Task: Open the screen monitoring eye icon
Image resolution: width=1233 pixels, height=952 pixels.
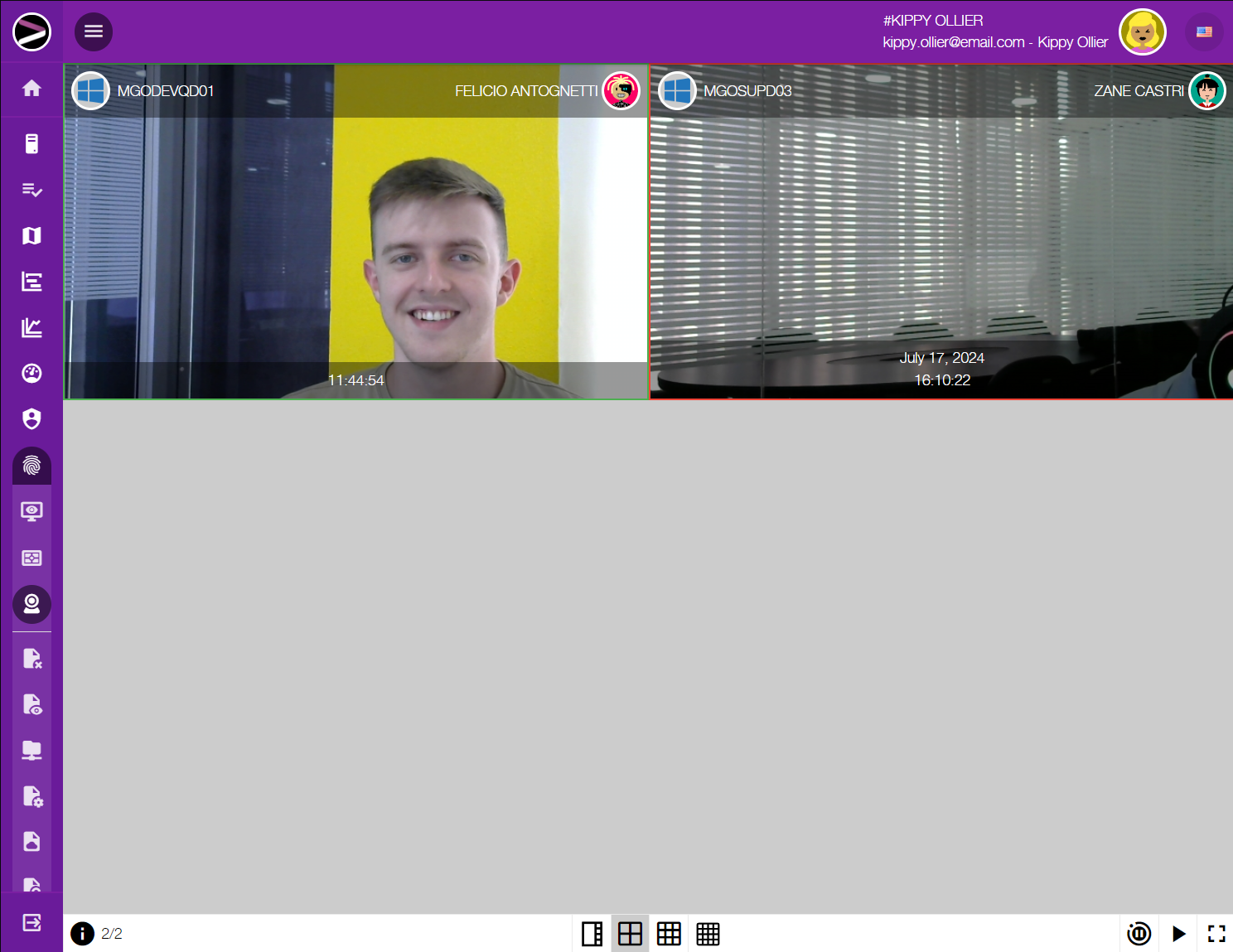Action: [31, 511]
